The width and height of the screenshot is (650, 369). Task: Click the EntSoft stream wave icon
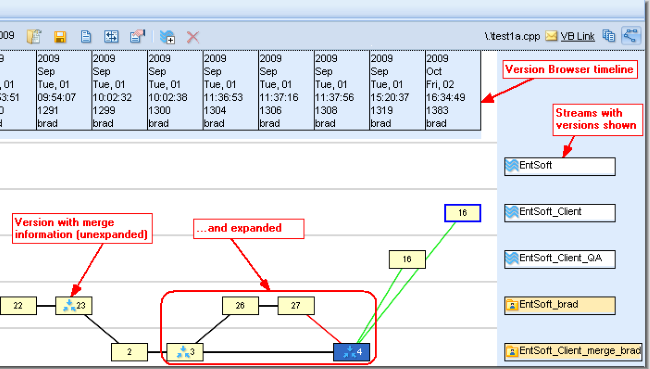(512, 166)
